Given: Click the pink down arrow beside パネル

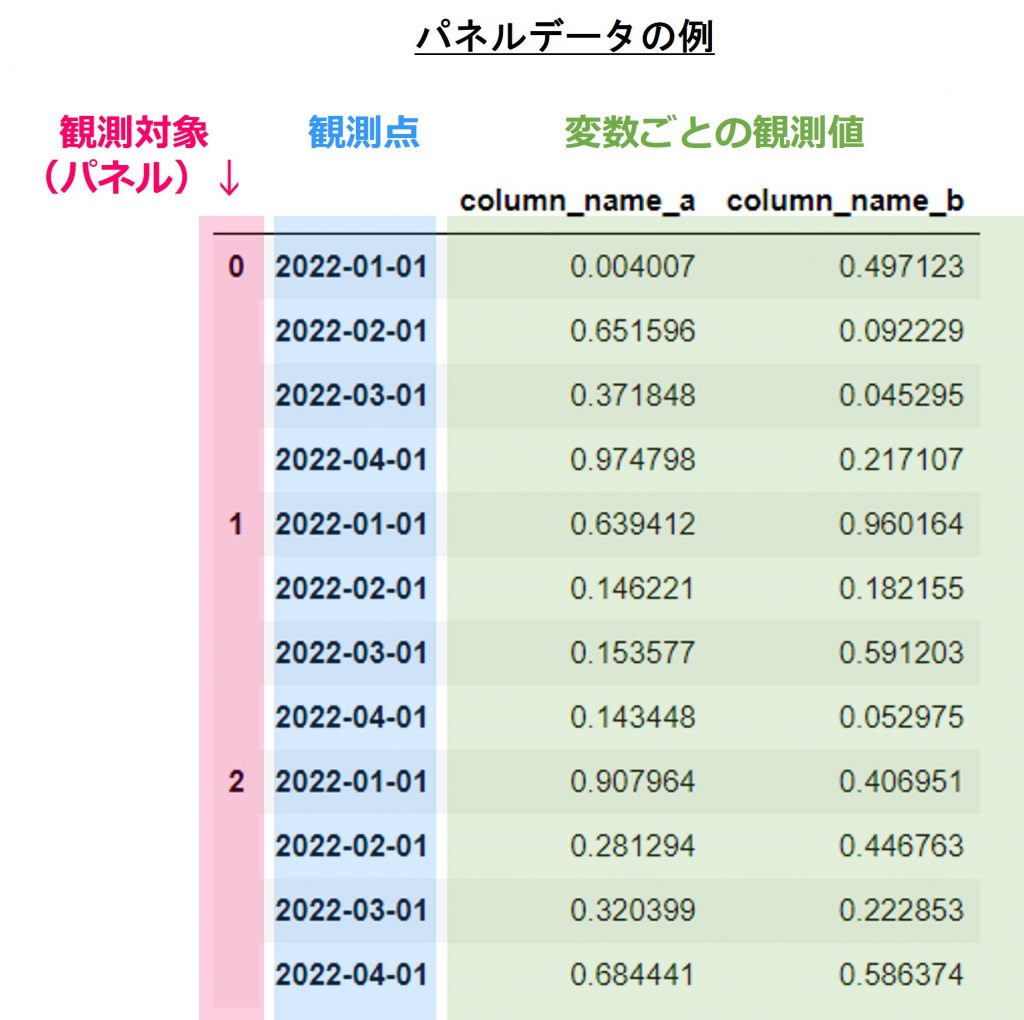Looking at the screenshot, I should tap(229, 179).
